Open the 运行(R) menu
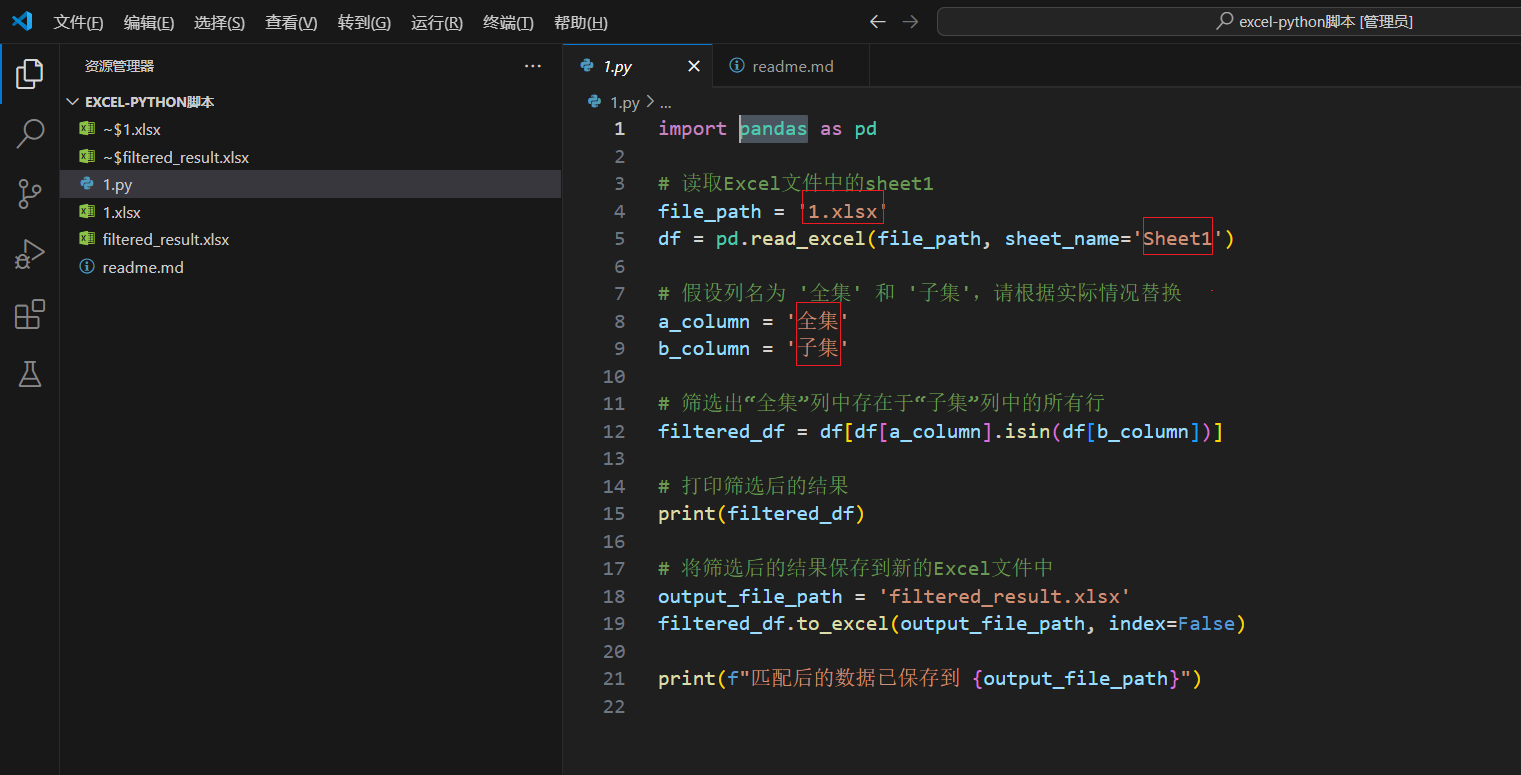Viewport: 1521px width, 775px height. (437, 22)
